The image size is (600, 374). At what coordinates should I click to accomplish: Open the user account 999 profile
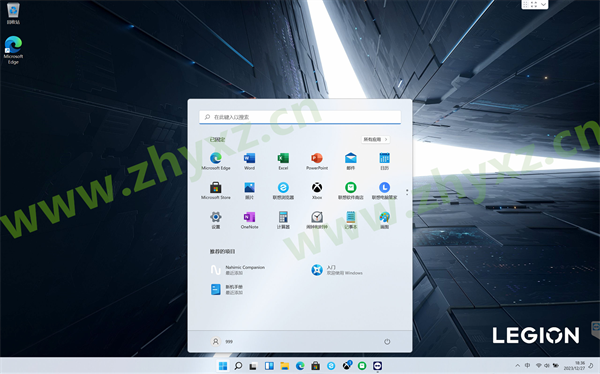point(222,341)
